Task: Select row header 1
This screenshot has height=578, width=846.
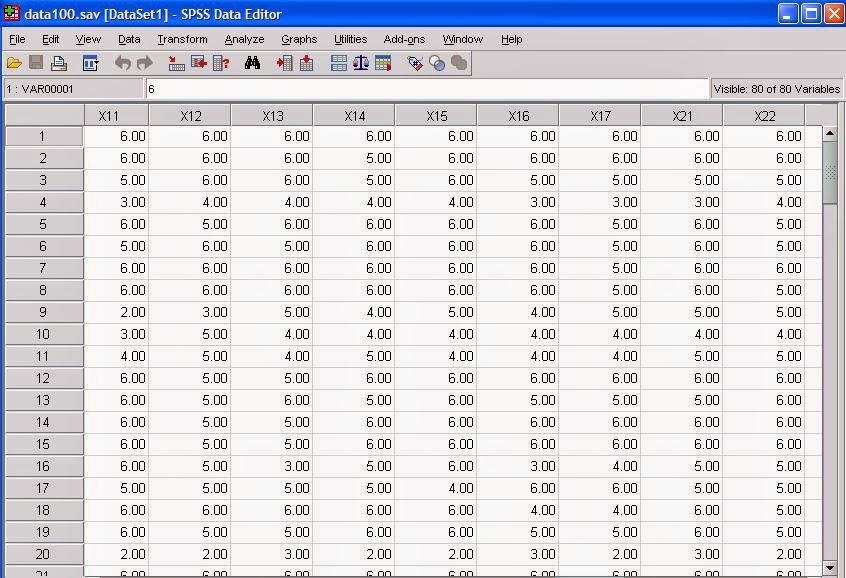Action: [44, 137]
